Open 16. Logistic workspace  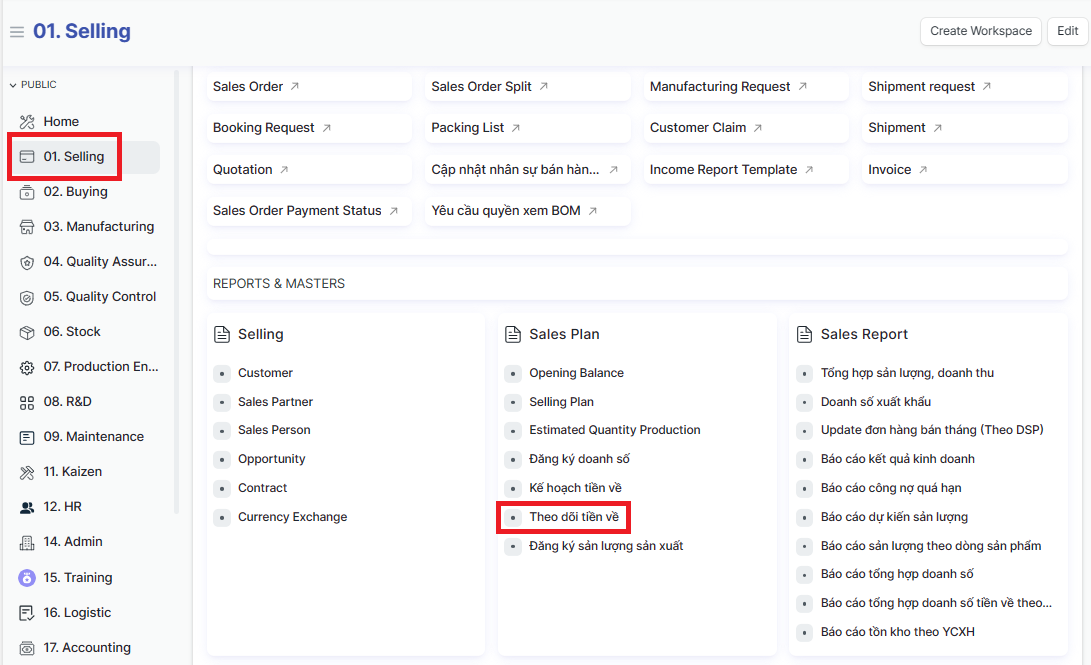(x=77, y=612)
